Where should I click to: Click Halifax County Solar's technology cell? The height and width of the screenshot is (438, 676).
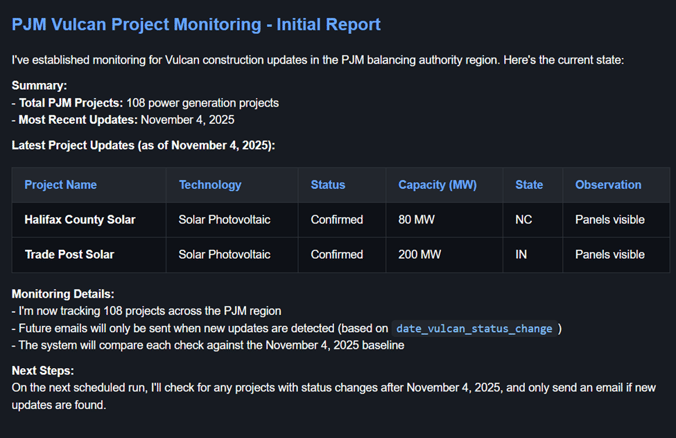tap(224, 220)
